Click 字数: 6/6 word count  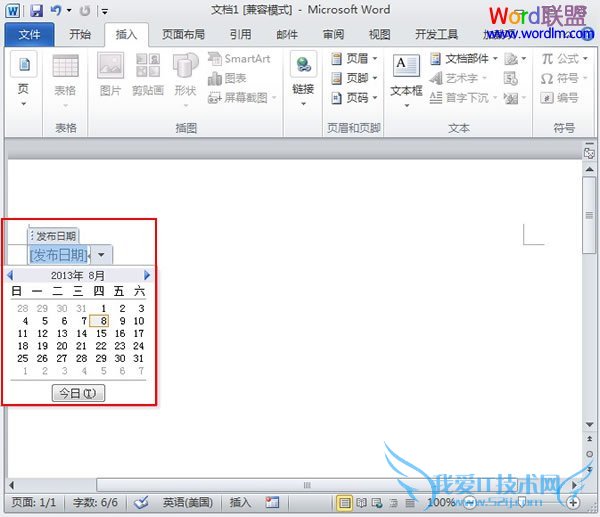[95, 502]
